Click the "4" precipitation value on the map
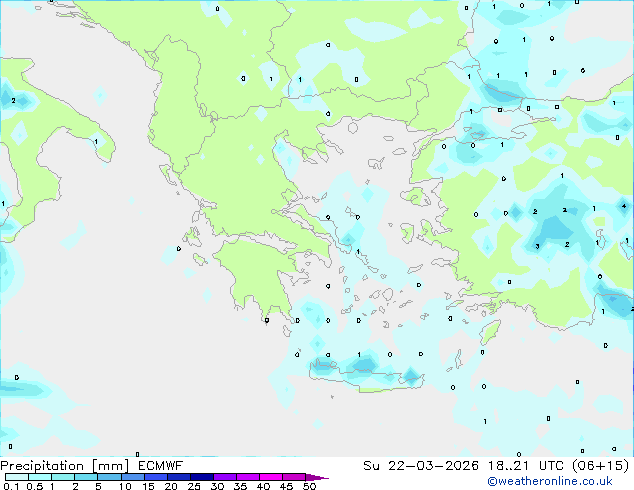Viewport: 634px width, 490px height. (624, 206)
